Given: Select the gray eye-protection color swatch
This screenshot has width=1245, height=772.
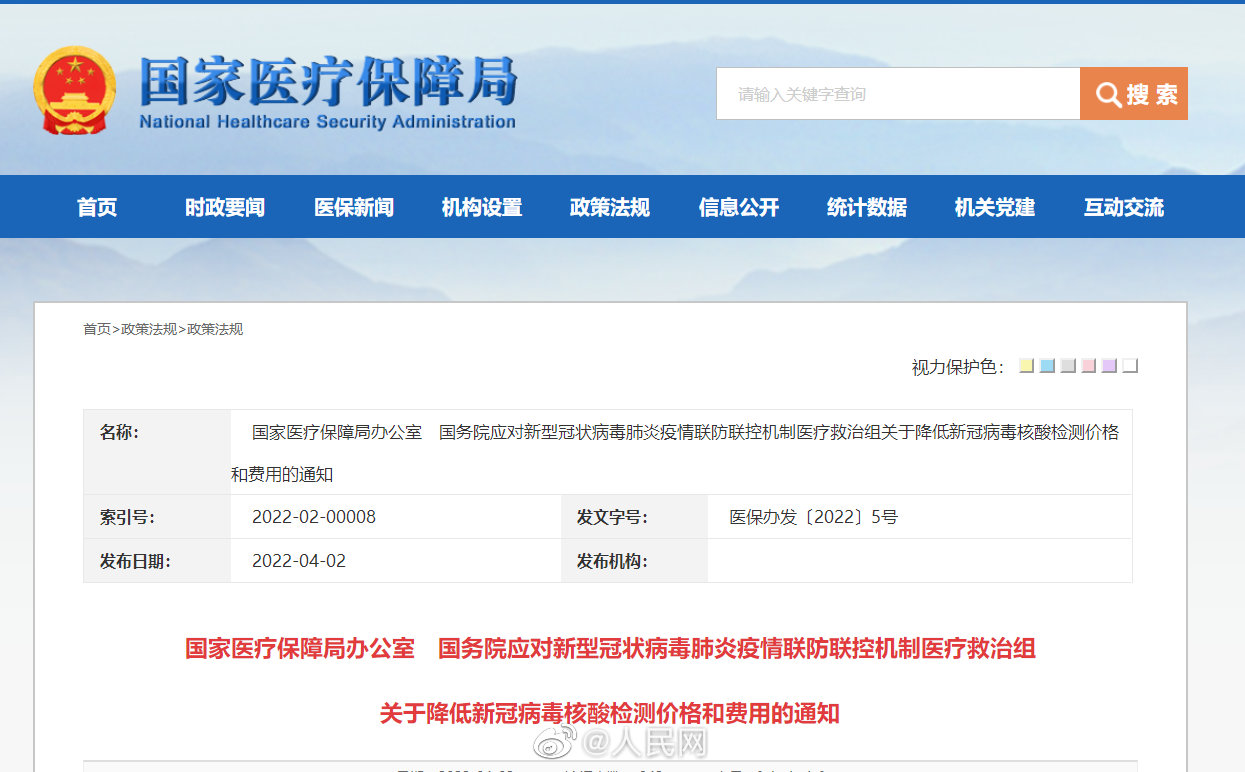Looking at the screenshot, I should tap(1067, 365).
